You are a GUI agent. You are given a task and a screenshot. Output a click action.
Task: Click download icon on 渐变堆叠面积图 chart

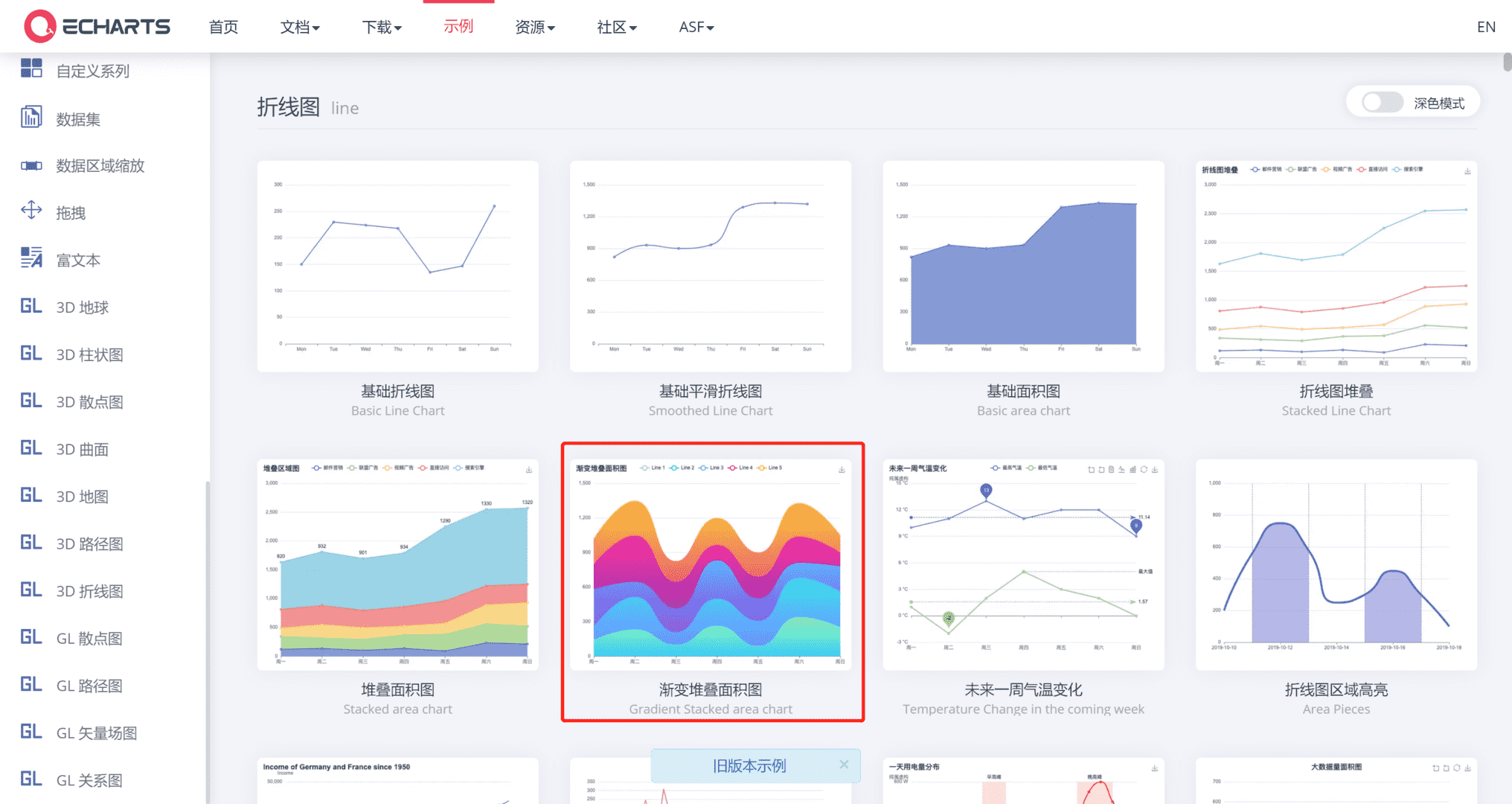(842, 470)
